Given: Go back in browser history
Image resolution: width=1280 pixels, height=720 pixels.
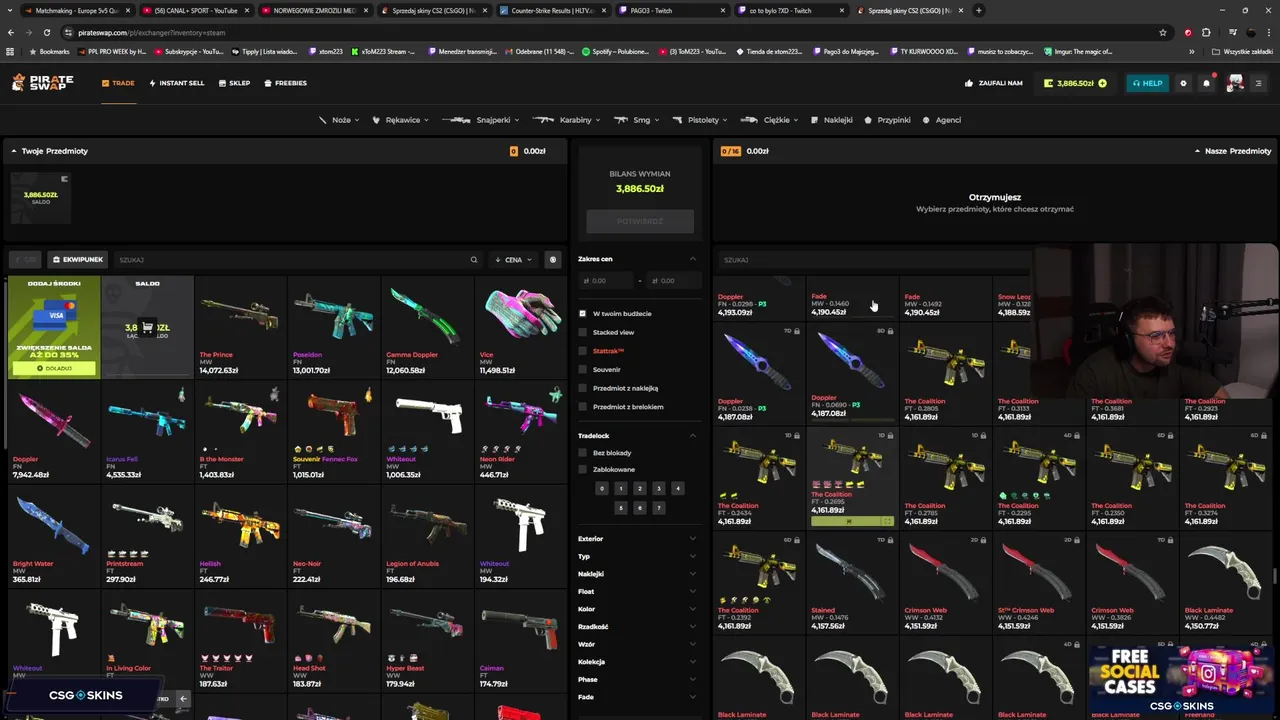Looking at the screenshot, I should pos(10,32).
